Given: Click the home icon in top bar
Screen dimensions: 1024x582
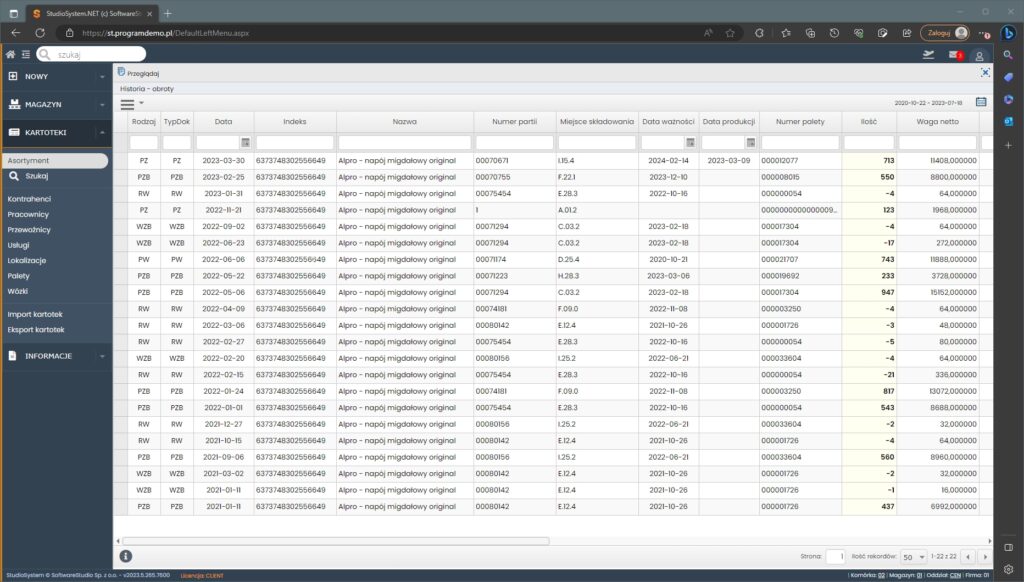Looking at the screenshot, I should (10, 54).
